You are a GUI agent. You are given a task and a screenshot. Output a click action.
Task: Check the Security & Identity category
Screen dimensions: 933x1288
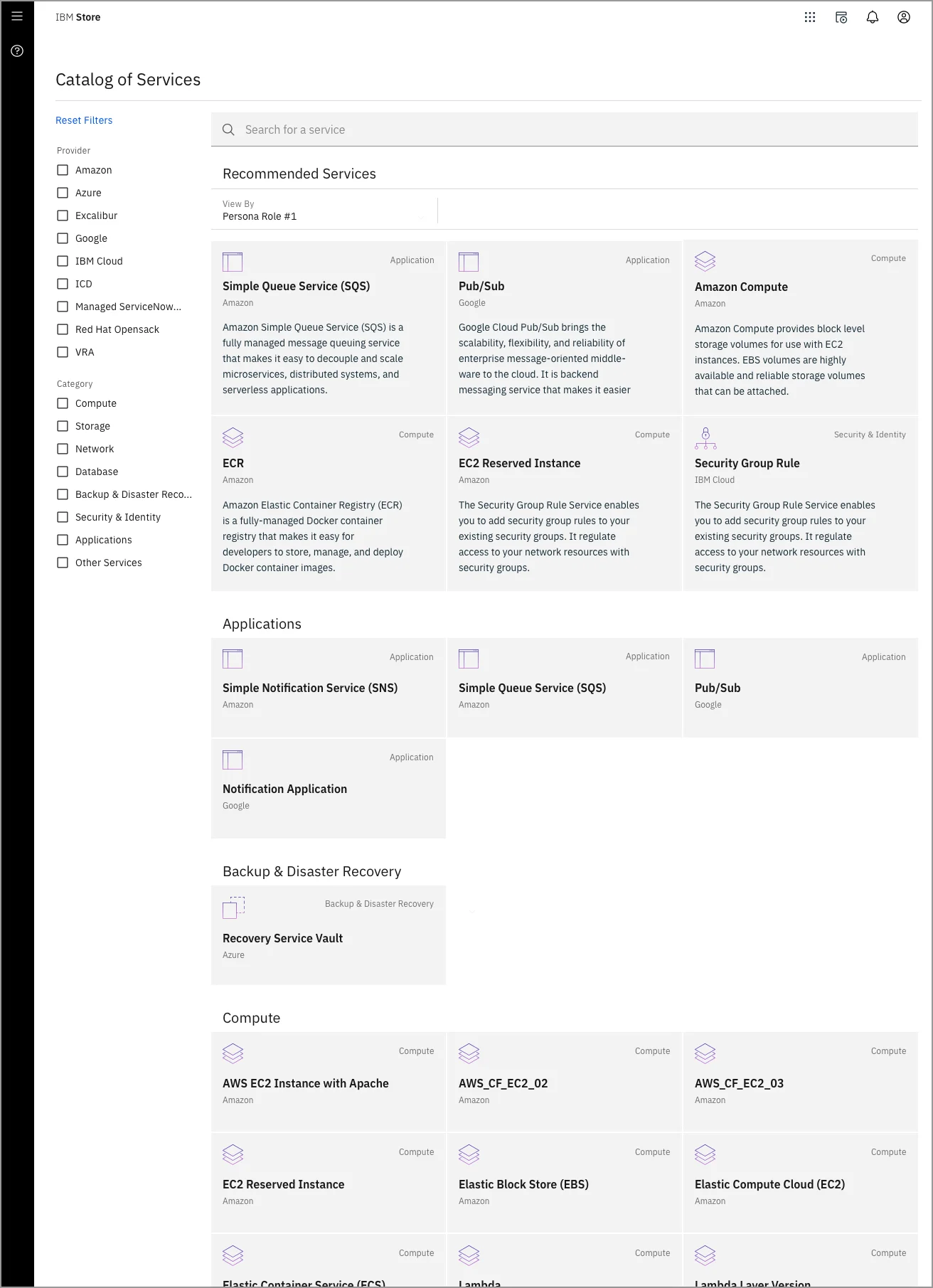63,517
